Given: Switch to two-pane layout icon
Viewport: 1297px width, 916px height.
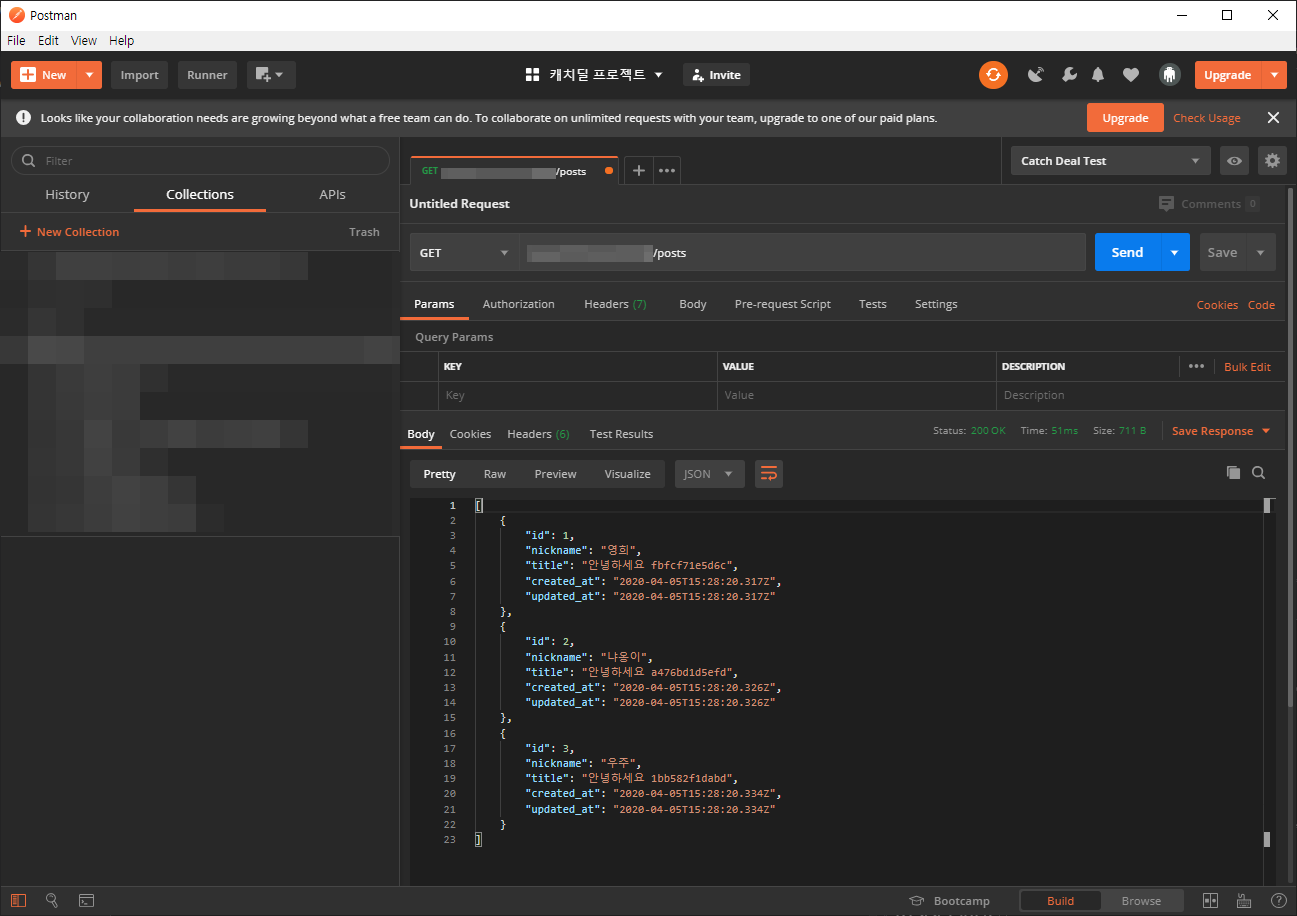Looking at the screenshot, I should point(1210,901).
